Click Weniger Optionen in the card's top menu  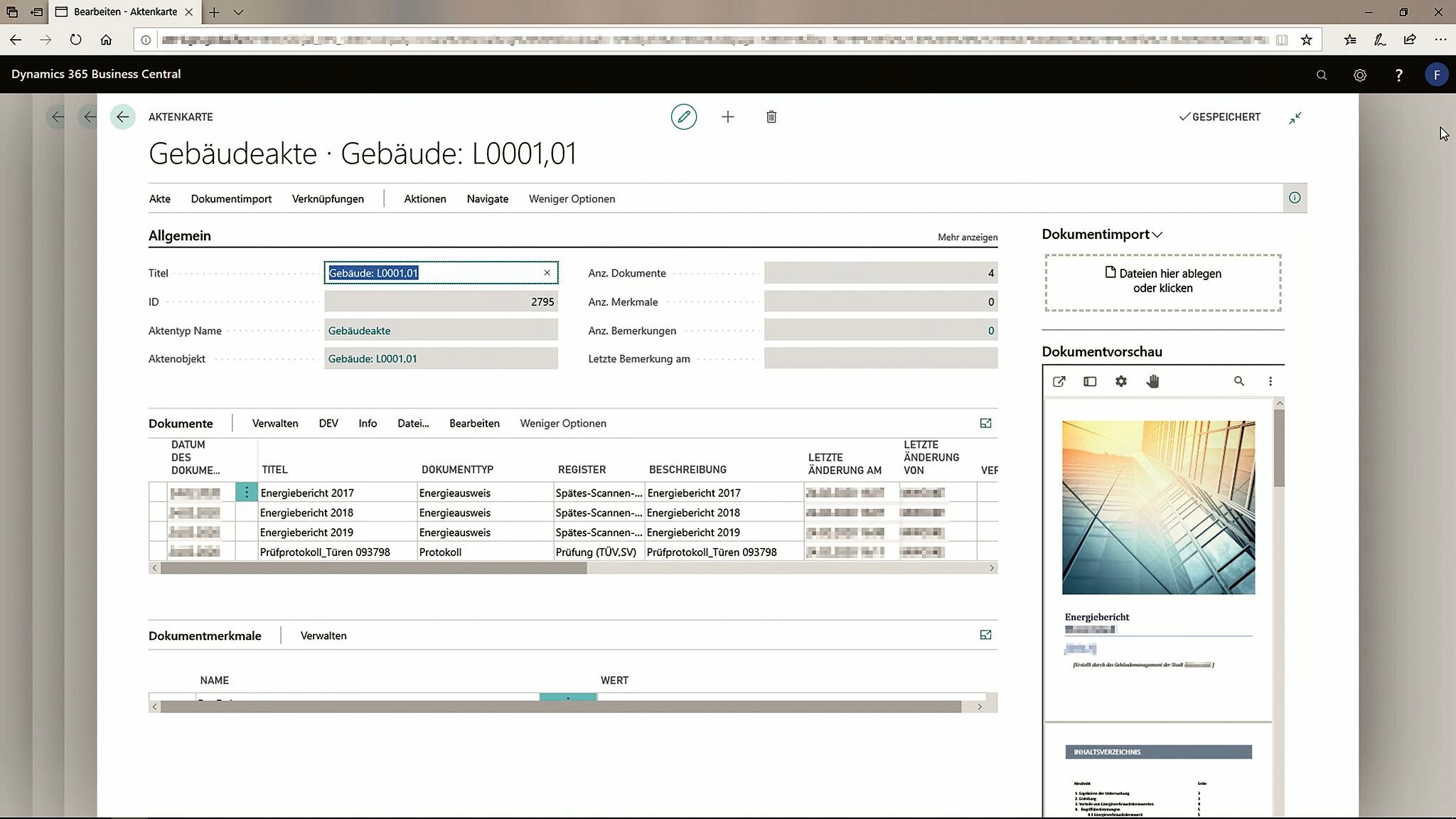pos(572,199)
